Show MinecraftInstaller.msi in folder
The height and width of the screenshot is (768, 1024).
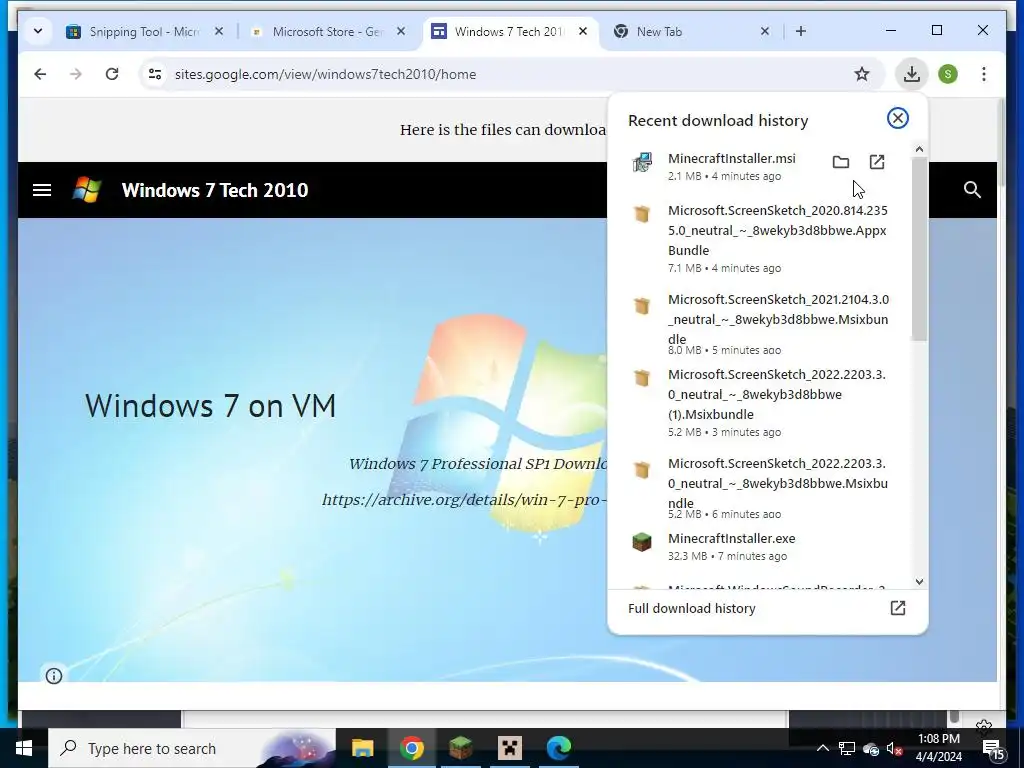tap(840, 162)
